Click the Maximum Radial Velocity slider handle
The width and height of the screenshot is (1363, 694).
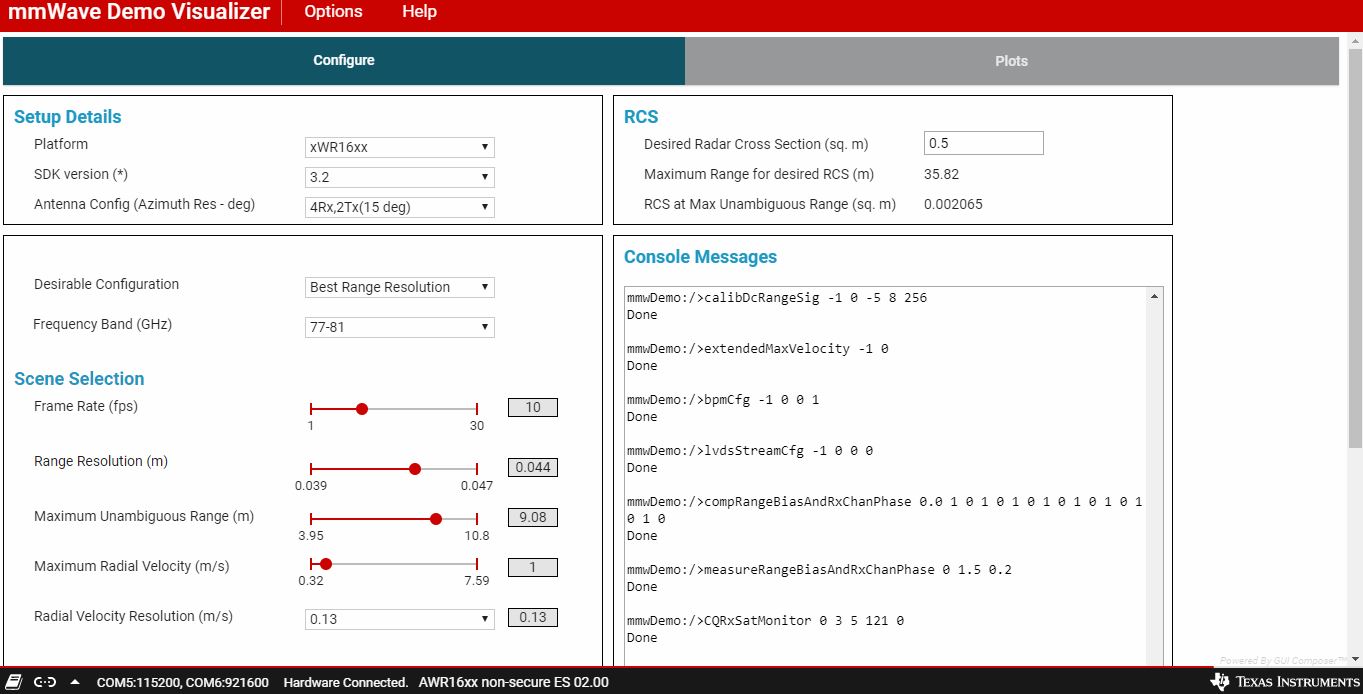(325, 563)
